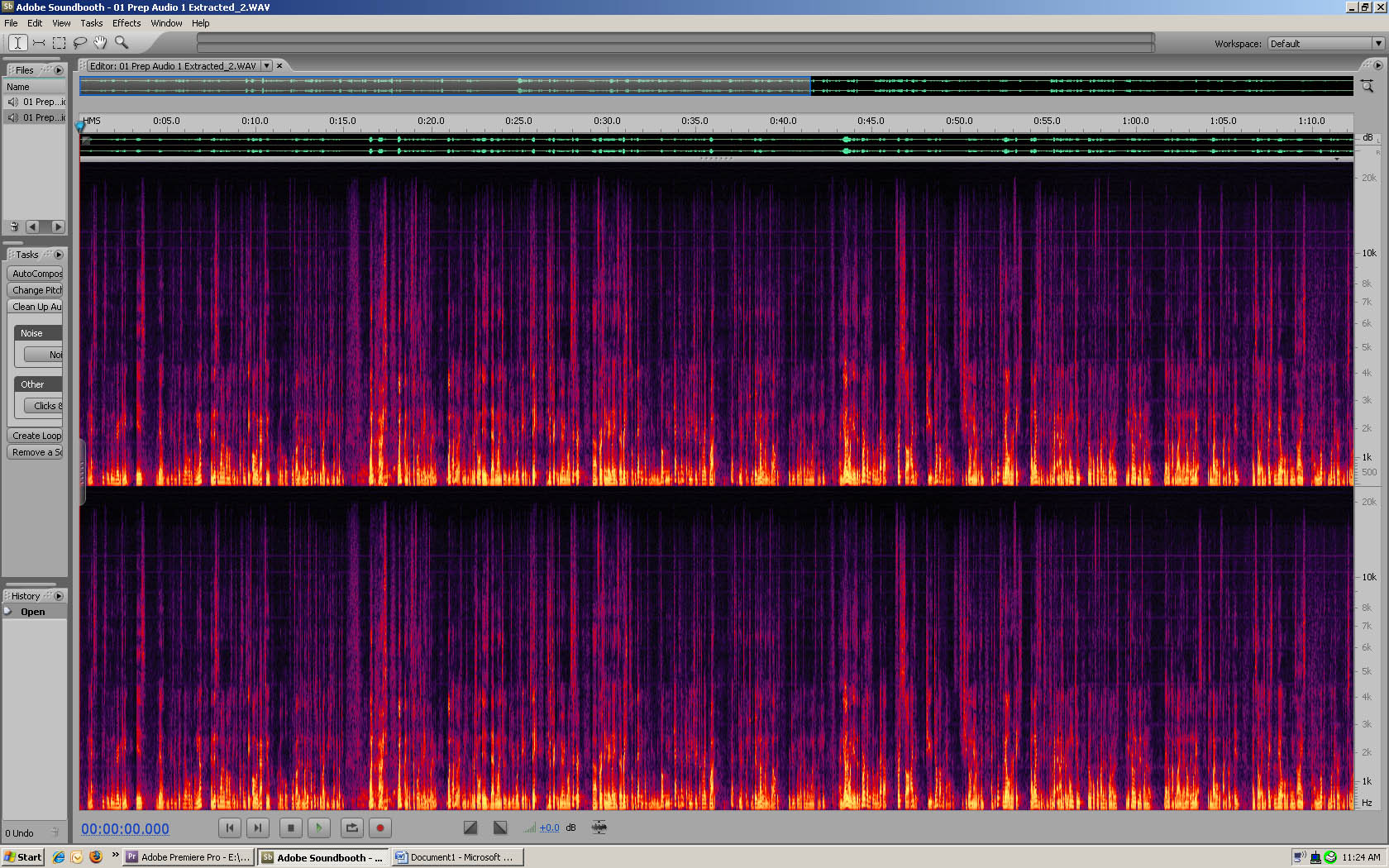Click the Fade In icon
Image resolution: width=1389 pixels, height=868 pixels.
(470, 827)
